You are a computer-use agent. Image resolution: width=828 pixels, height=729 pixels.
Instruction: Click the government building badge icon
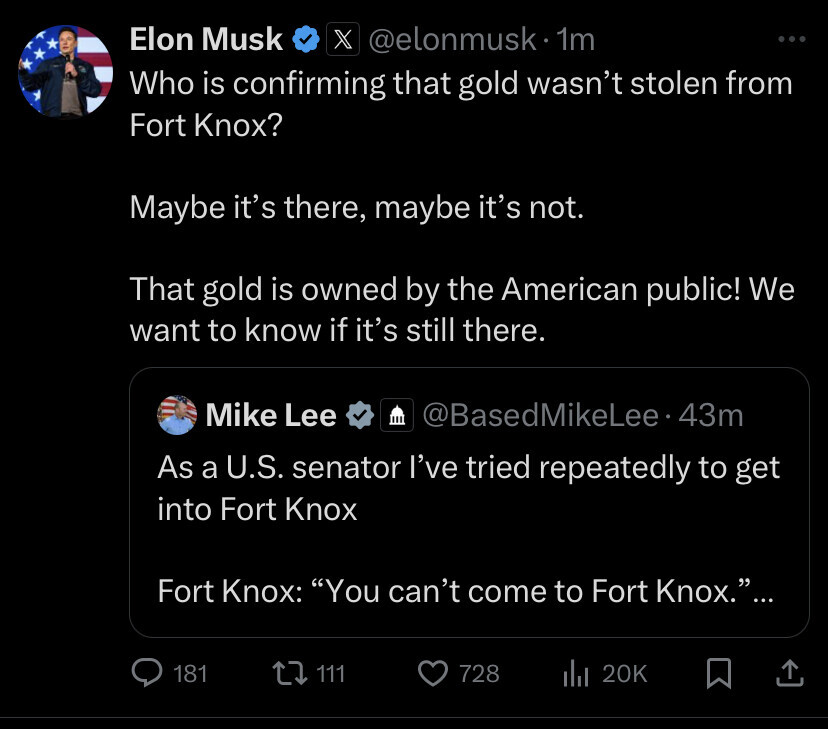click(394, 416)
